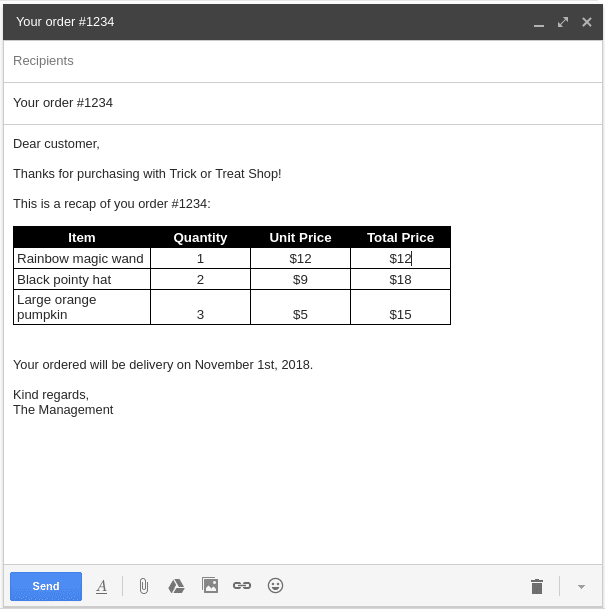
Task: Click the $18 total price cell
Action: (400, 279)
